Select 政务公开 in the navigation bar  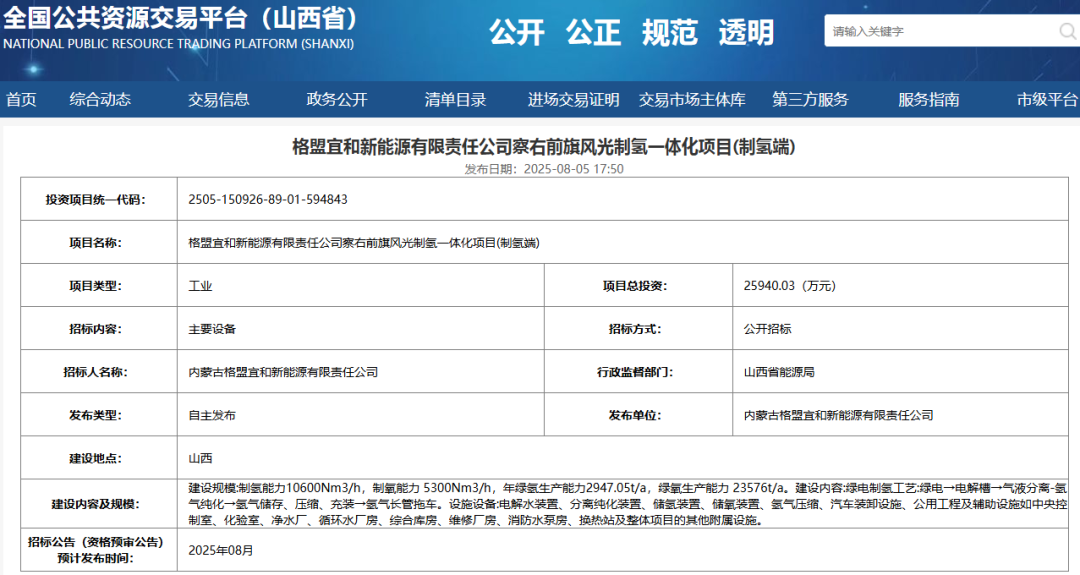point(337,99)
